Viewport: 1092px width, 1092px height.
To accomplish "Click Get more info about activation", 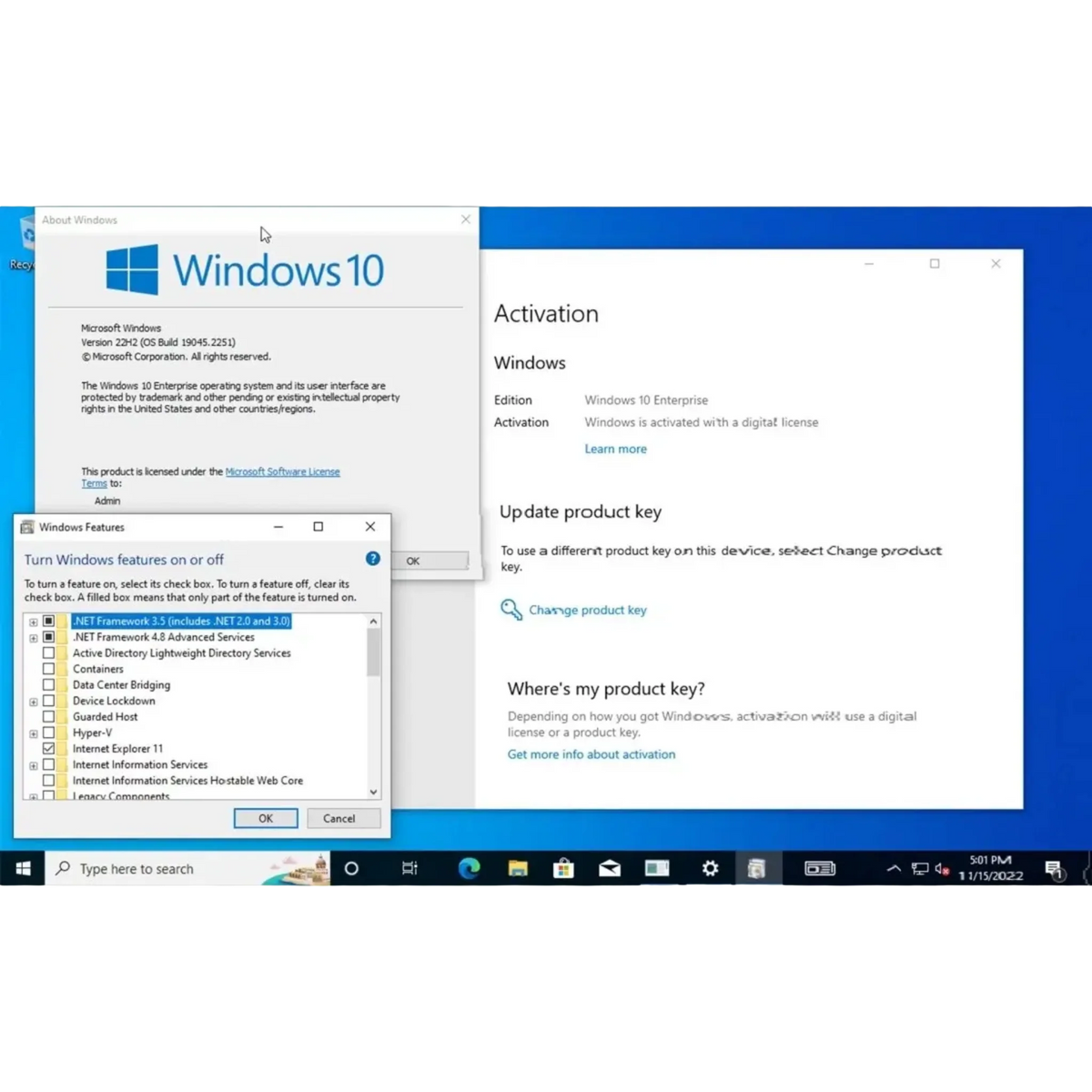I will tap(591, 753).
